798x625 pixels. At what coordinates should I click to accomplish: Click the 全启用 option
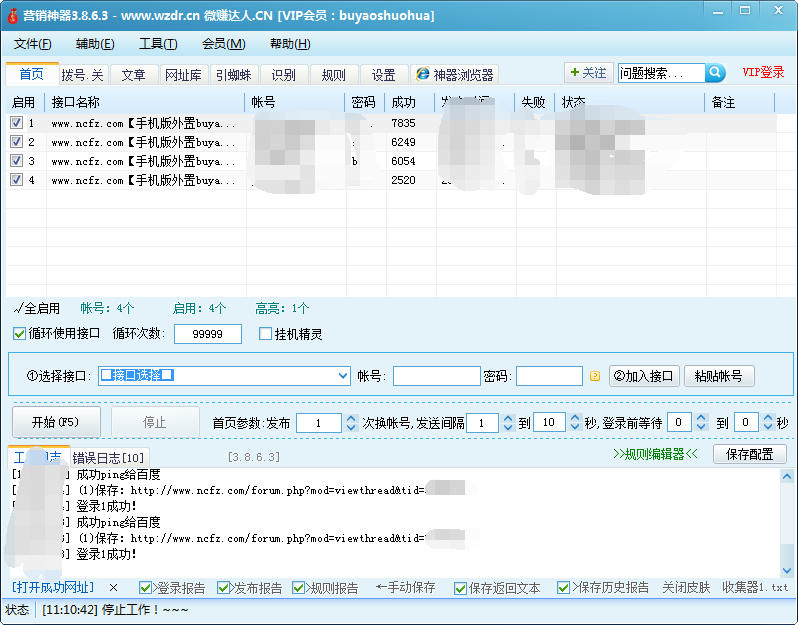[x=37, y=308]
